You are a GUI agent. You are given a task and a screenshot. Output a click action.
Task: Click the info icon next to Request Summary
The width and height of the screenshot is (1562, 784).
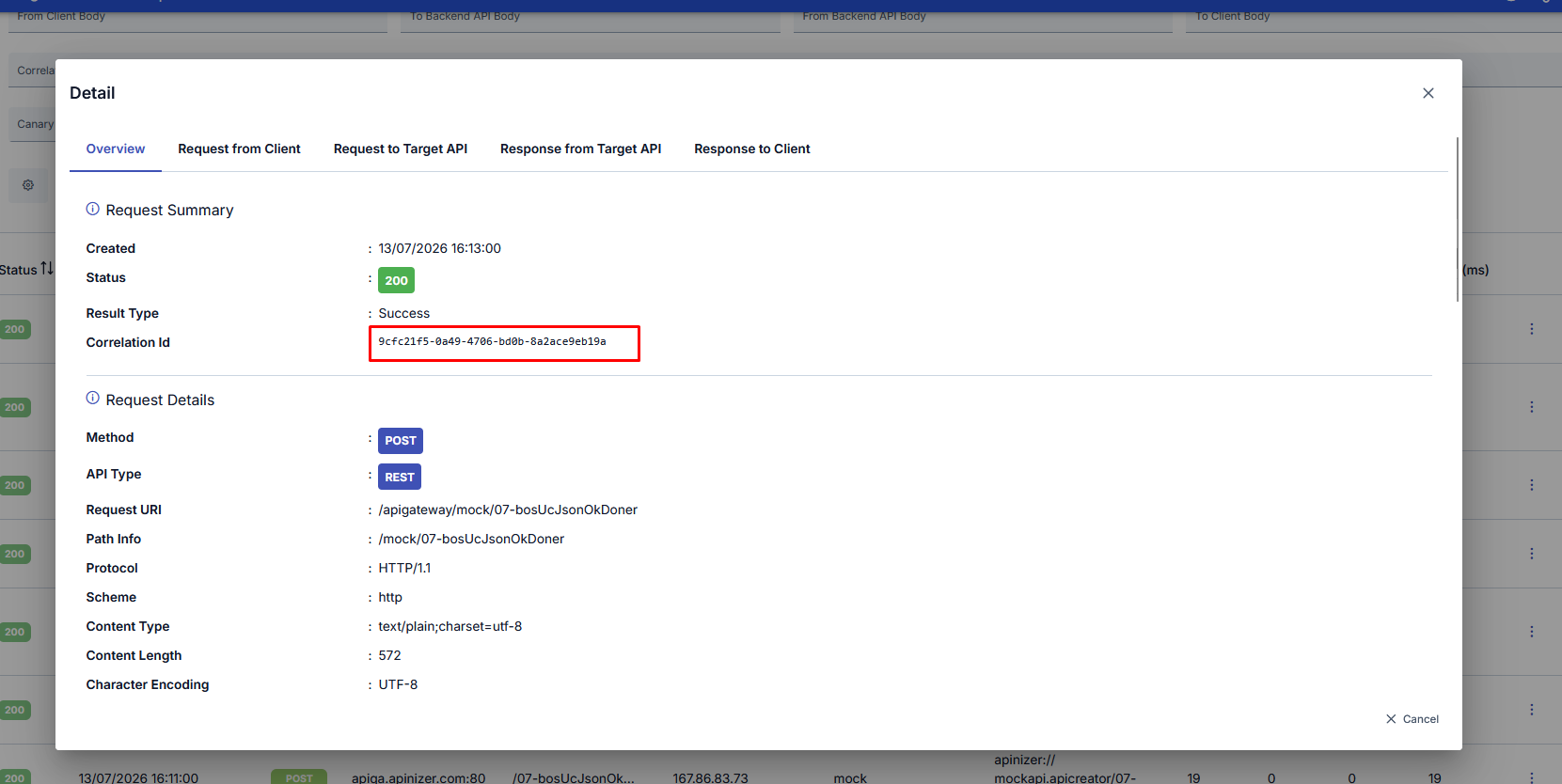click(x=92, y=209)
